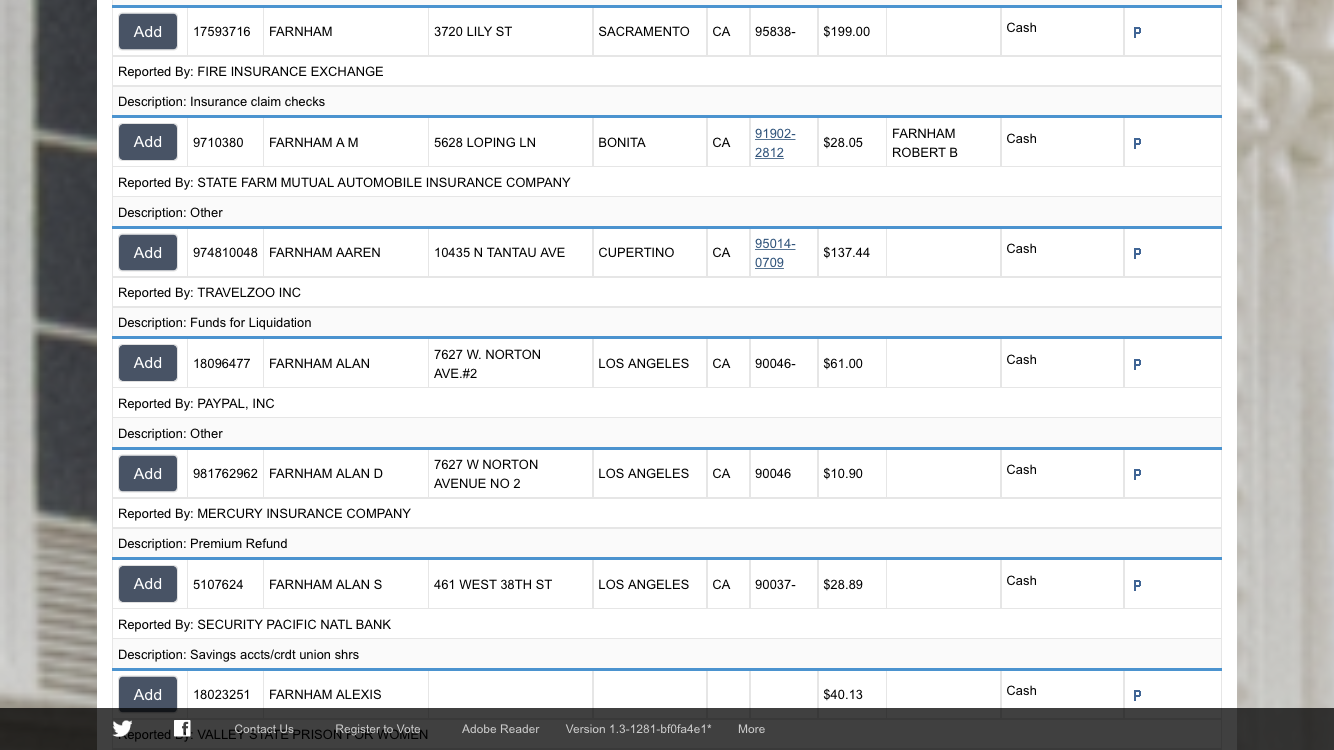Add property 974810048 FARNHAM AAREN

[x=148, y=253]
